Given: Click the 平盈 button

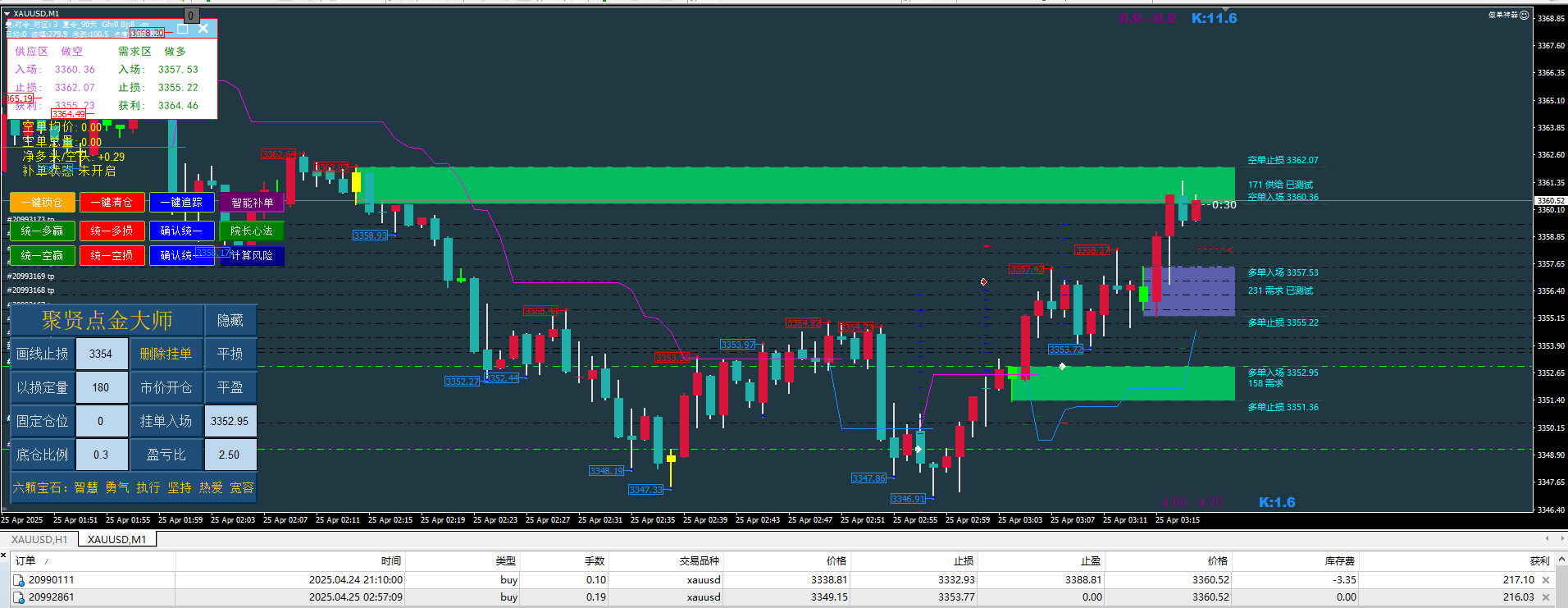Looking at the screenshot, I should pyautogui.click(x=230, y=387).
